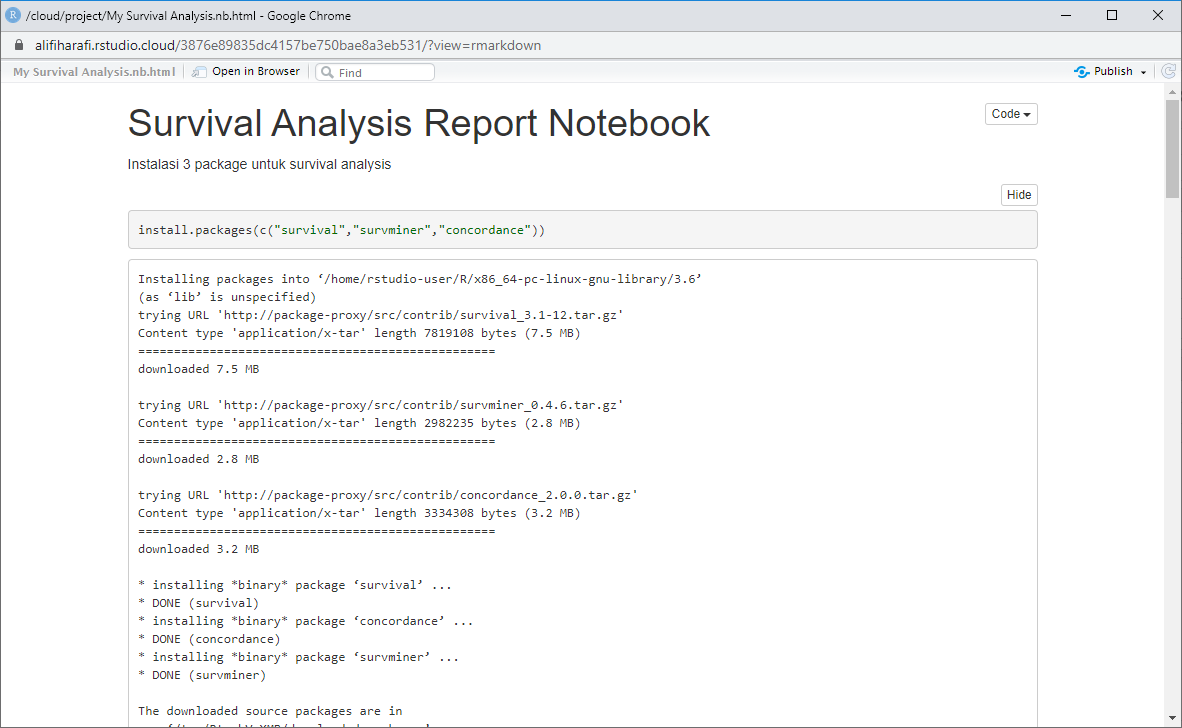The width and height of the screenshot is (1182, 728).
Task: Expand the Code dropdown menu
Action: click(x=1011, y=114)
